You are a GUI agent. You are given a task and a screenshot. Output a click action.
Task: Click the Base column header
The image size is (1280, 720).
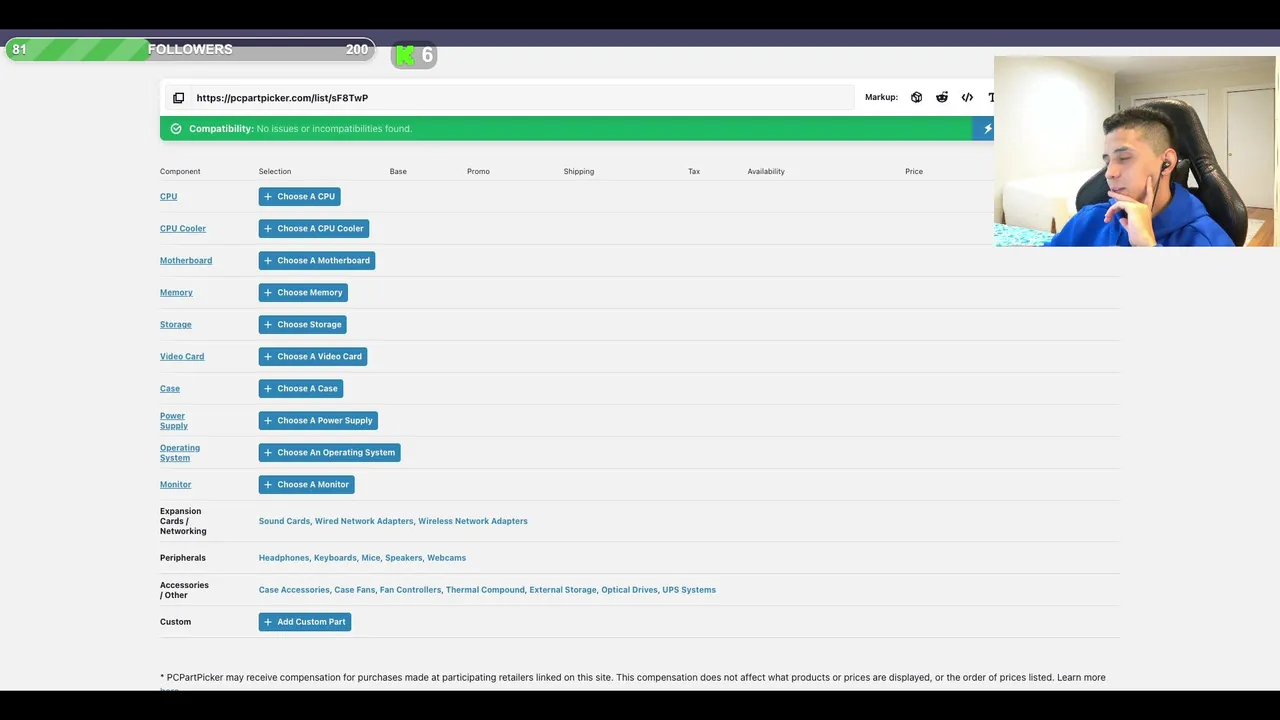(x=398, y=171)
